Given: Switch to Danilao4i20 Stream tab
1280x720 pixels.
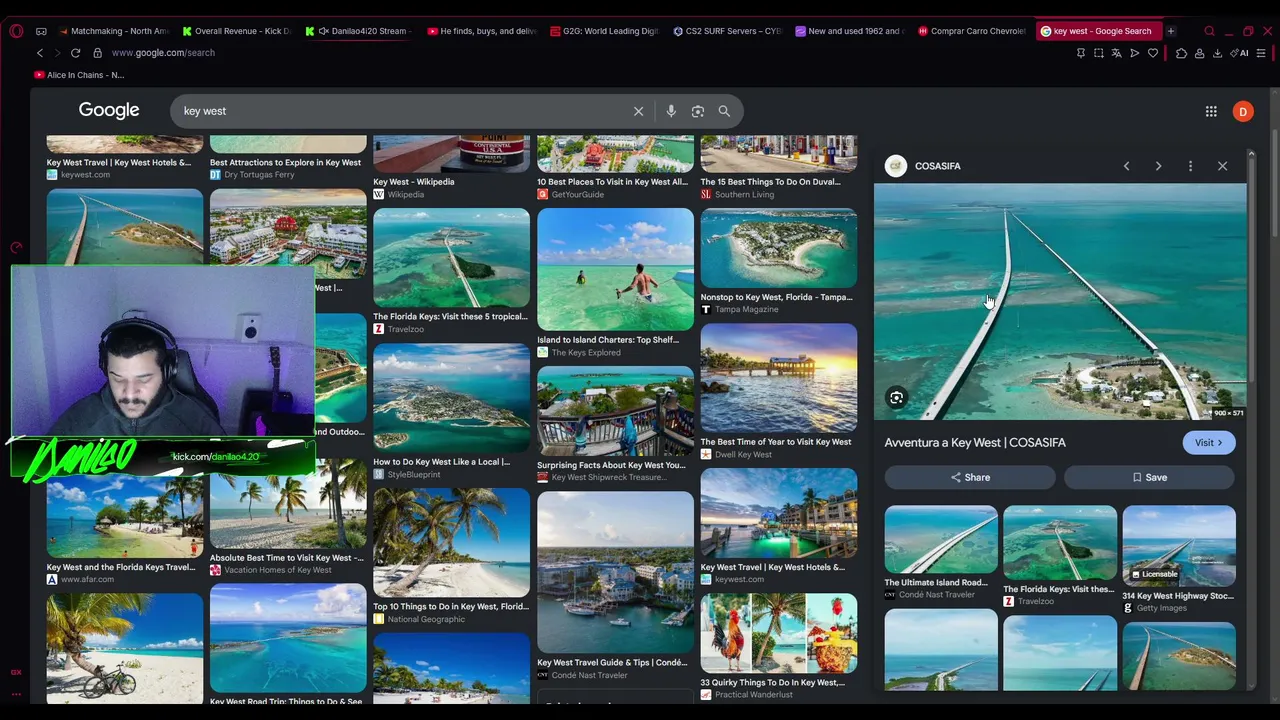Looking at the screenshot, I should click(360, 31).
